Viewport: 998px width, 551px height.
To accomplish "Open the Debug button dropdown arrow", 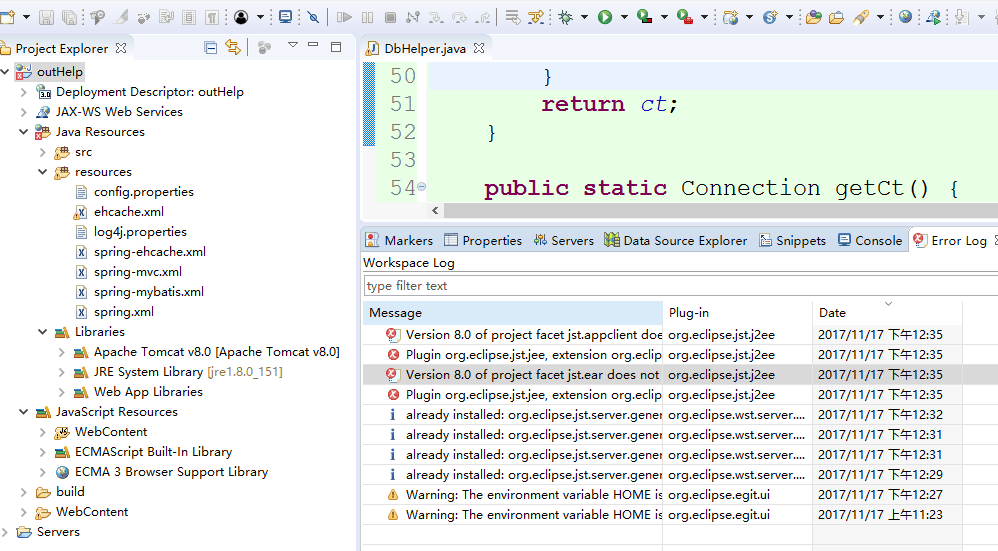I will [584, 17].
